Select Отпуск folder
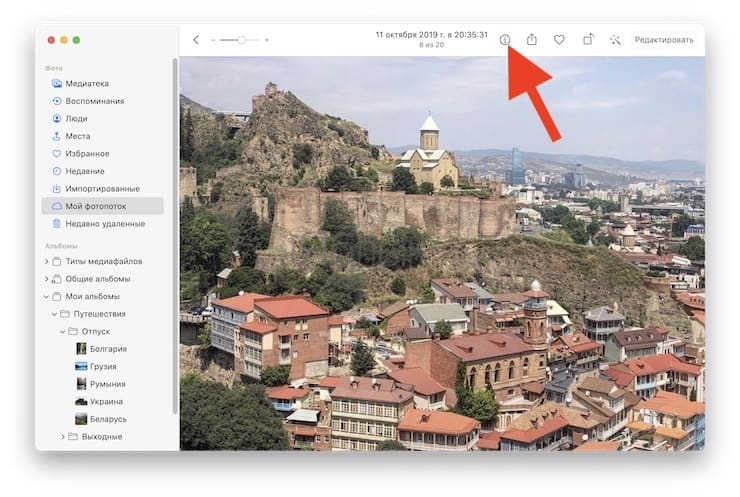The height and width of the screenshot is (497, 740). [x=96, y=331]
